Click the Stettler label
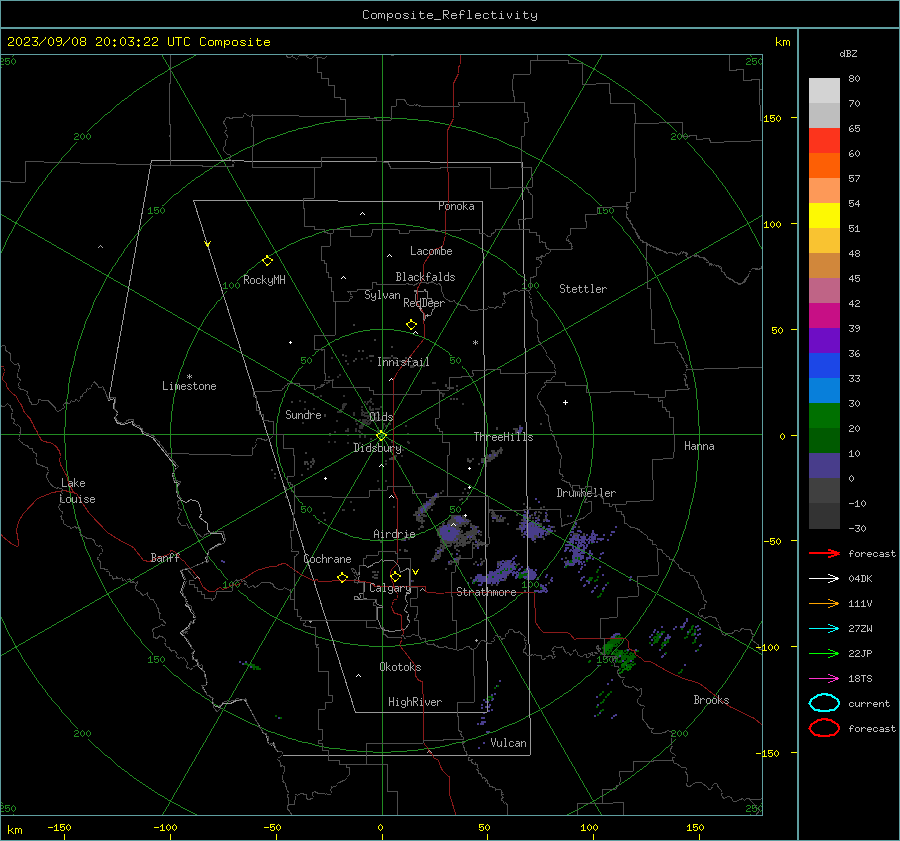This screenshot has width=900, height=841. pyautogui.click(x=583, y=289)
